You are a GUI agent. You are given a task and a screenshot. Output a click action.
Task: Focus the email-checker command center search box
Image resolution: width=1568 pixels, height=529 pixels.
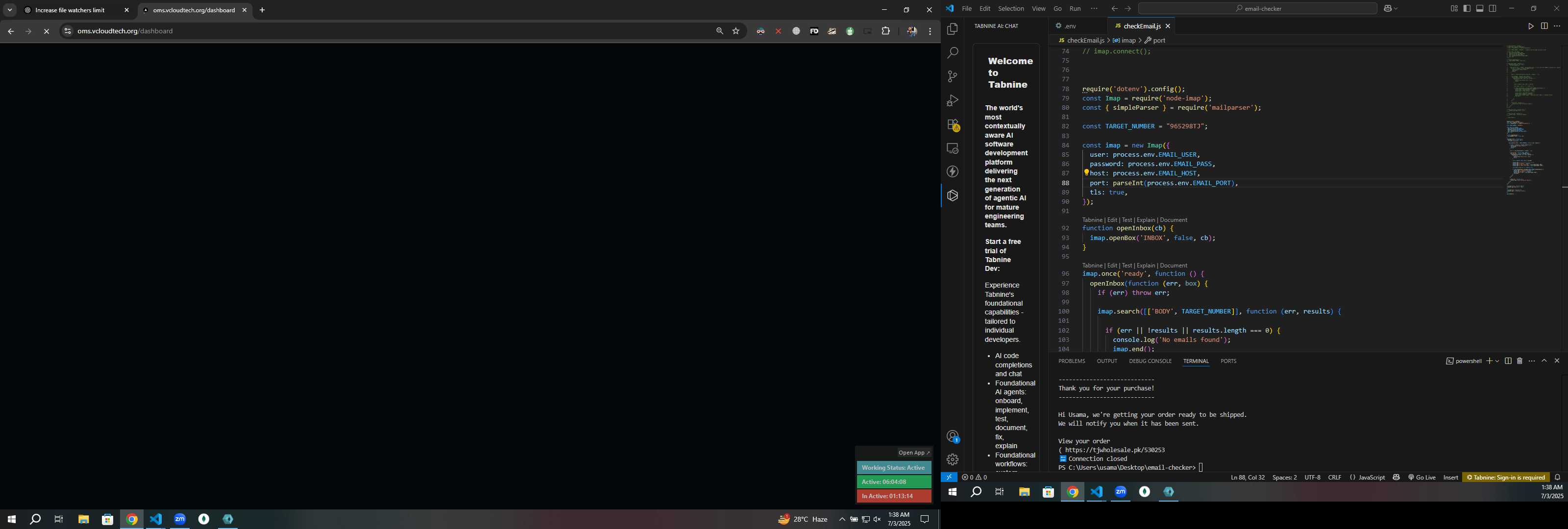coord(1257,8)
